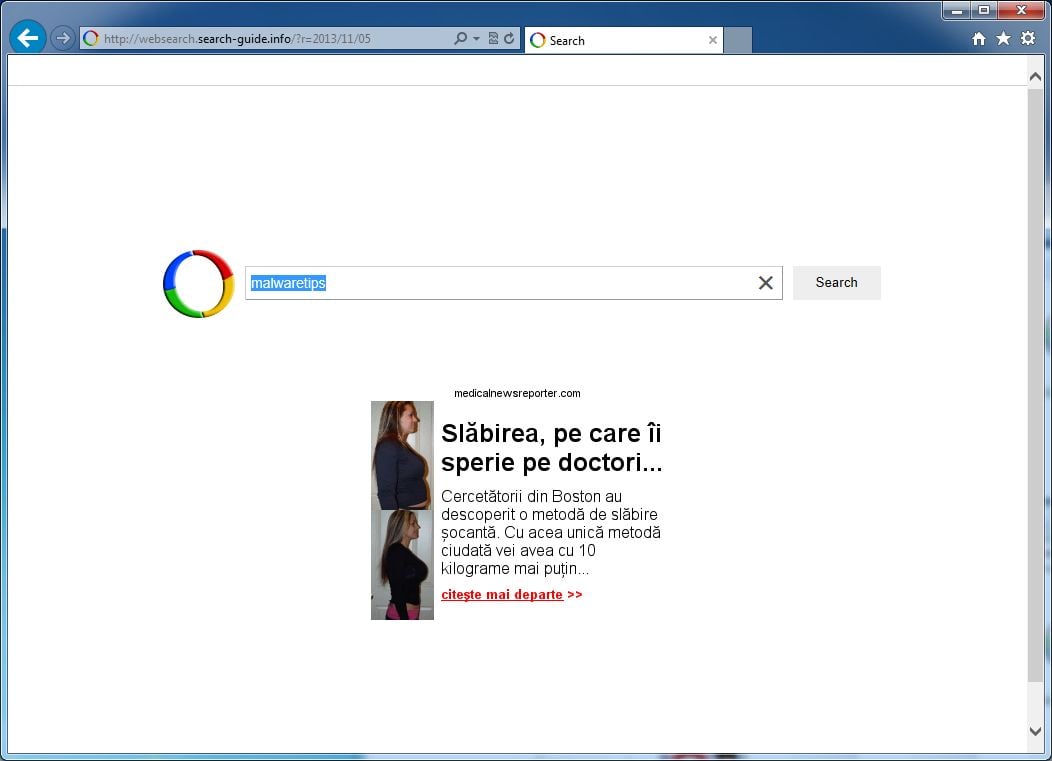Close the Search tab
Image resolution: width=1052 pixels, height=761 pixels.
coord(713,40)
